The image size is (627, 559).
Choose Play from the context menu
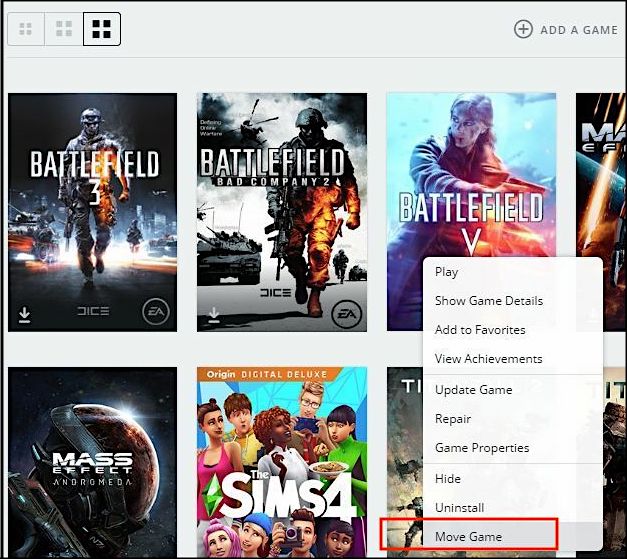pyautogui.click(x=447, y=272)
